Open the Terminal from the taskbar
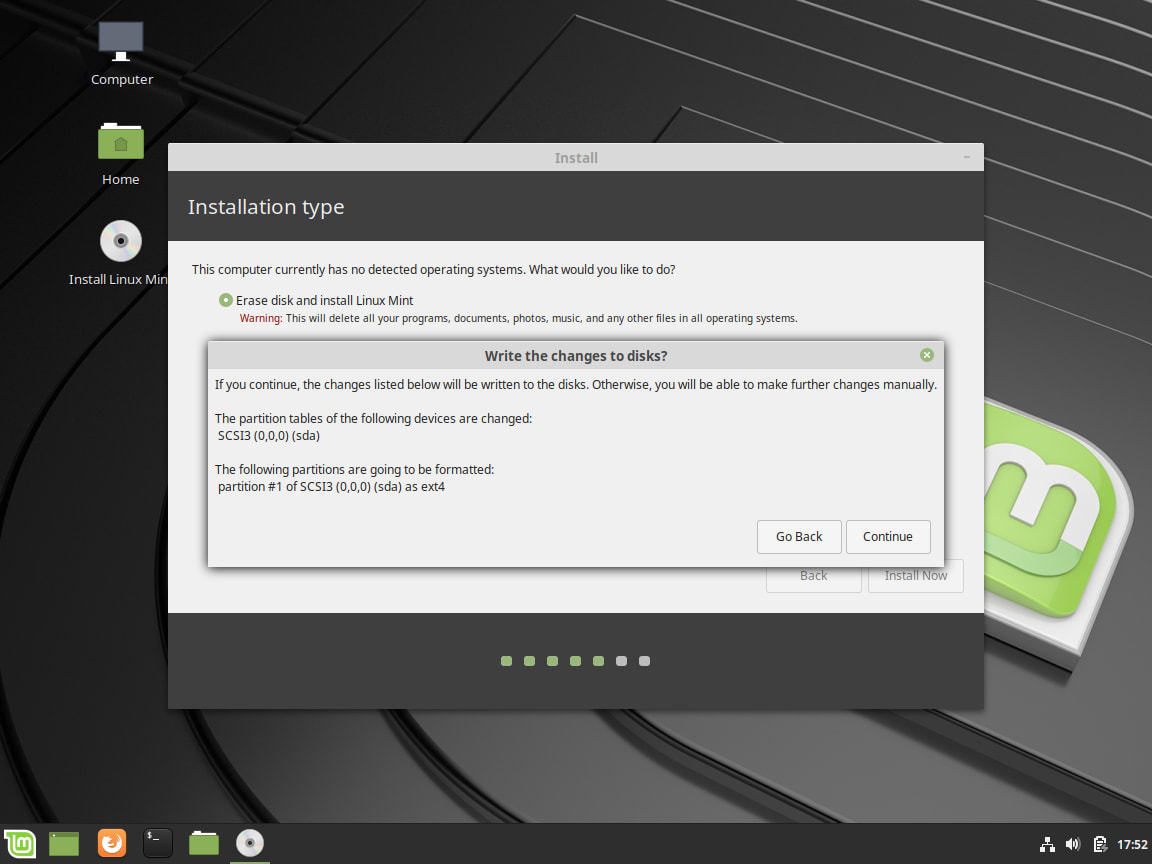 [x=157, y=843]
